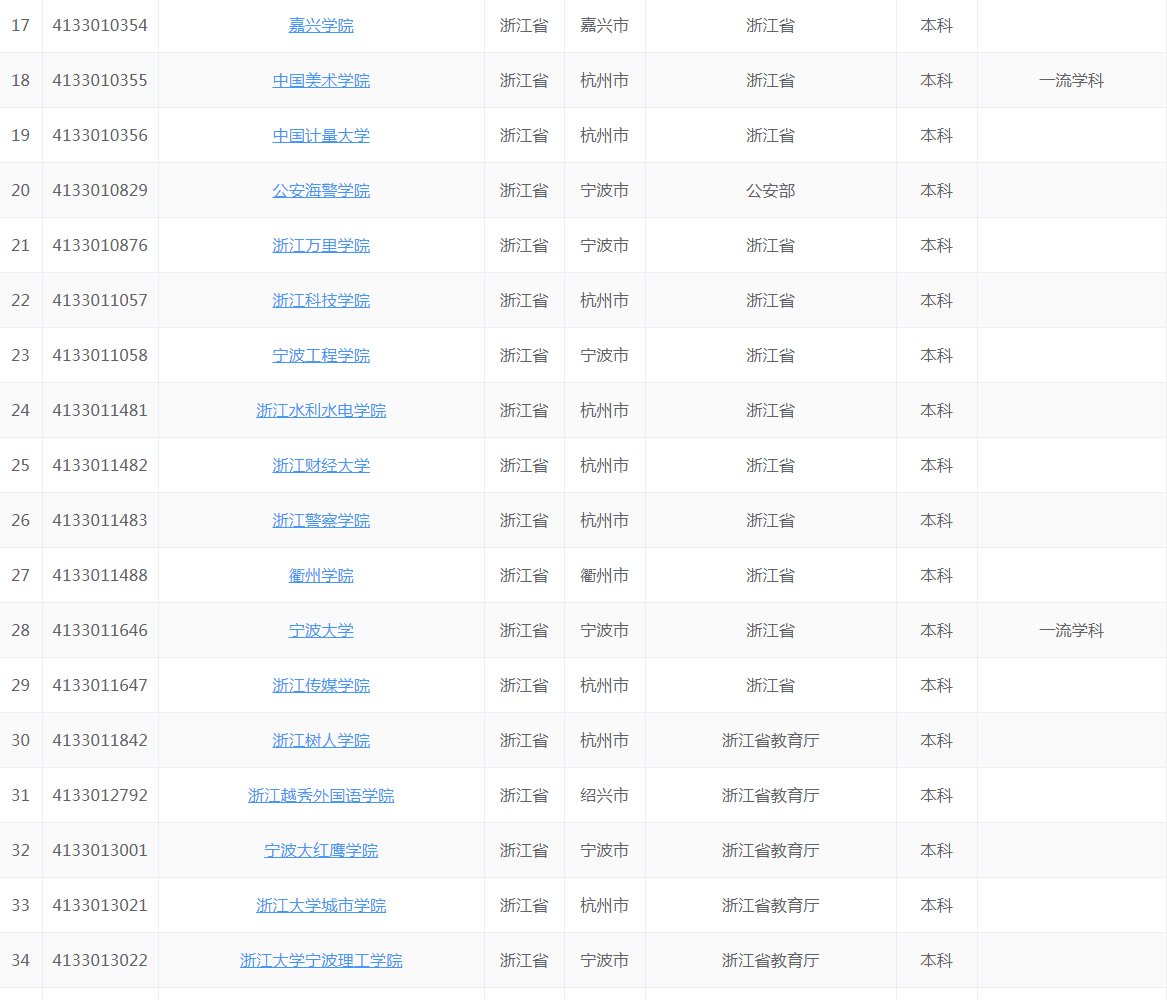Select code 4133010355
Screen dimensions: 1167x1000
click(x=100, y=80)
